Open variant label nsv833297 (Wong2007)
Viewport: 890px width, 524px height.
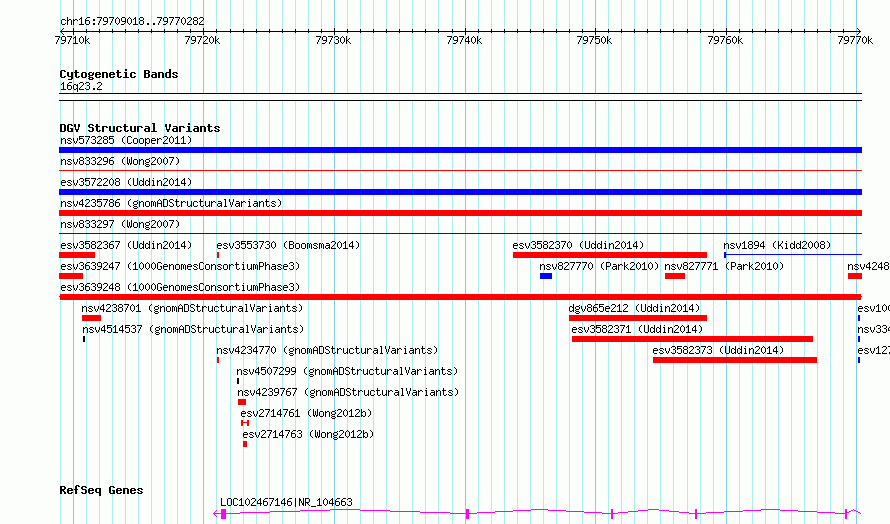(120, 224)
